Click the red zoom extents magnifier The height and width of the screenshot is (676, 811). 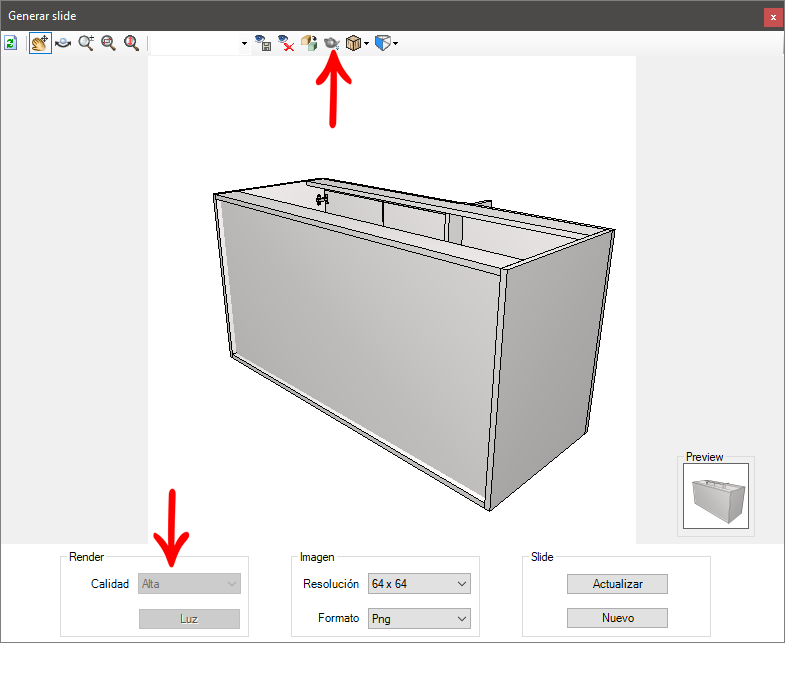(131, 43)
